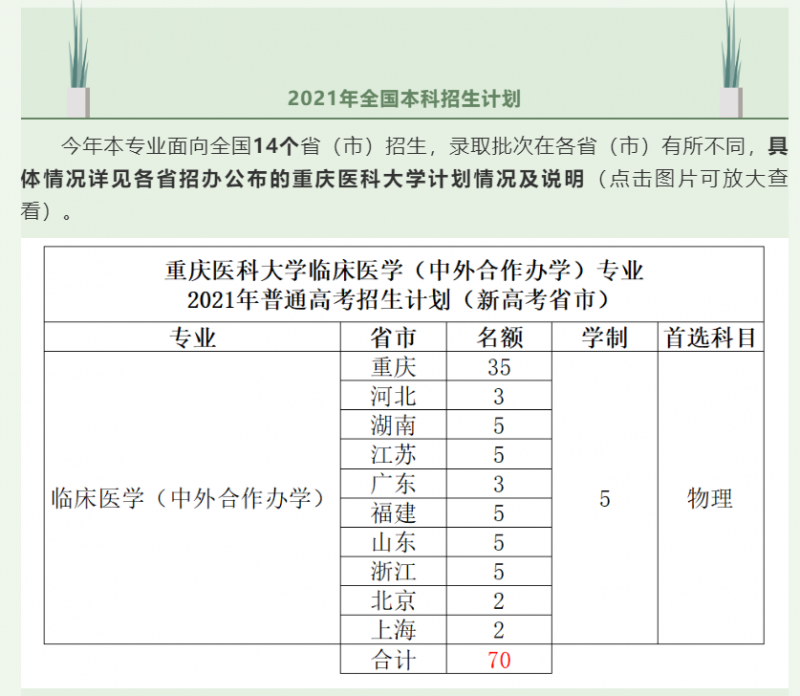Select the "重庆" province cell

point(393,366)
